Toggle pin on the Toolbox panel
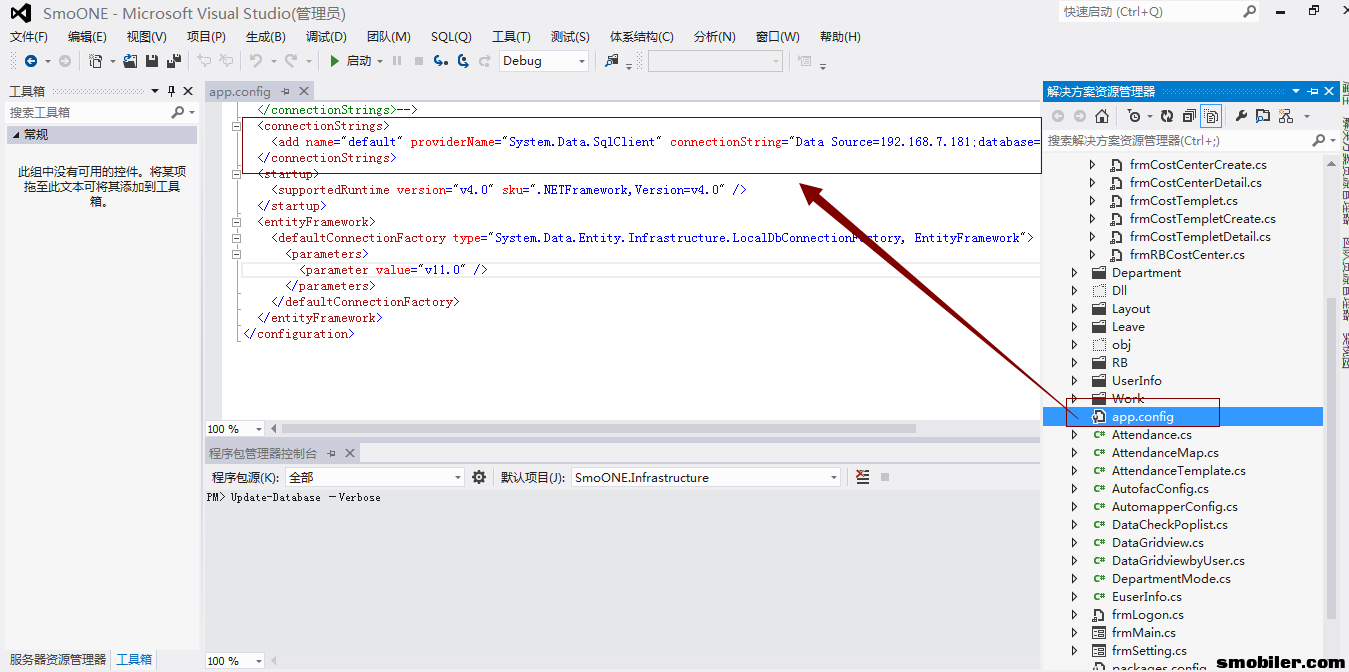This screenshot has width=1349, height=672. coord(171,91)
